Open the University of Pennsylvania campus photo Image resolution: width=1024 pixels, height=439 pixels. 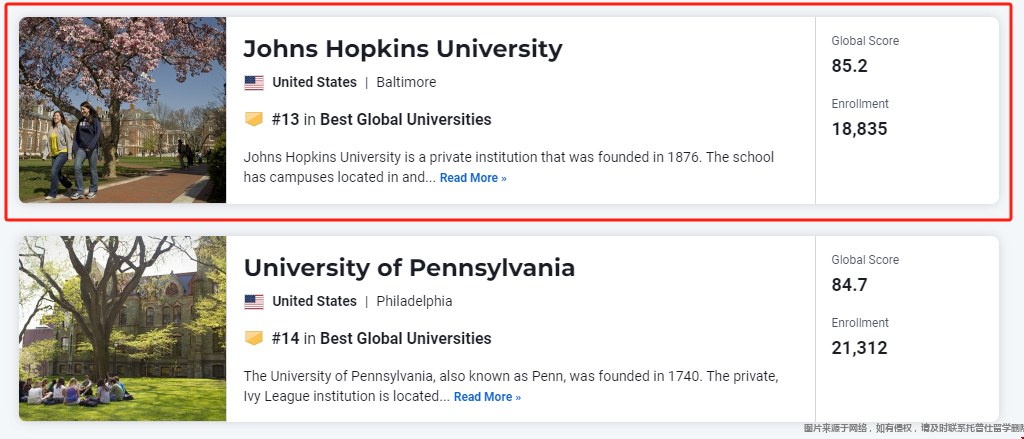pos(123,329)
